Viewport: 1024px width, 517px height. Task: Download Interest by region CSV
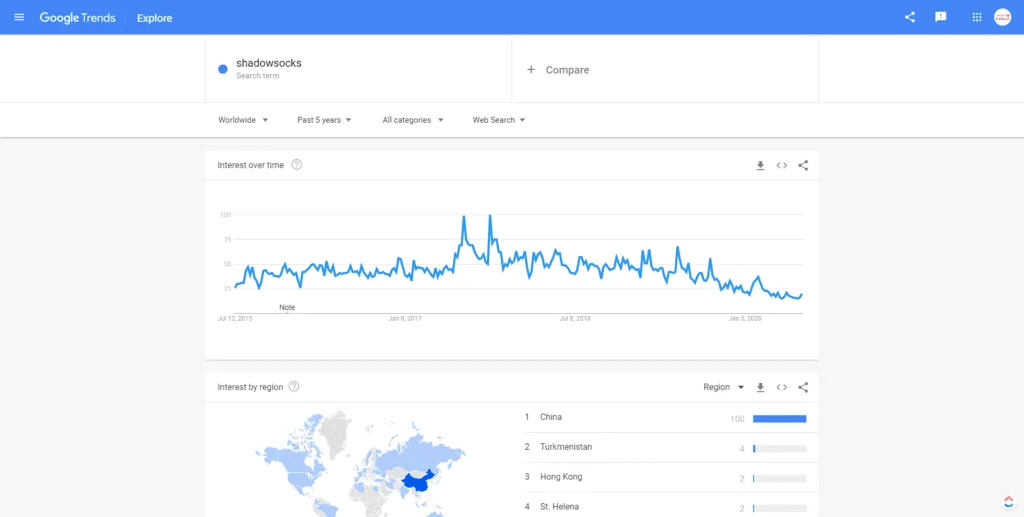coord(760,388)
